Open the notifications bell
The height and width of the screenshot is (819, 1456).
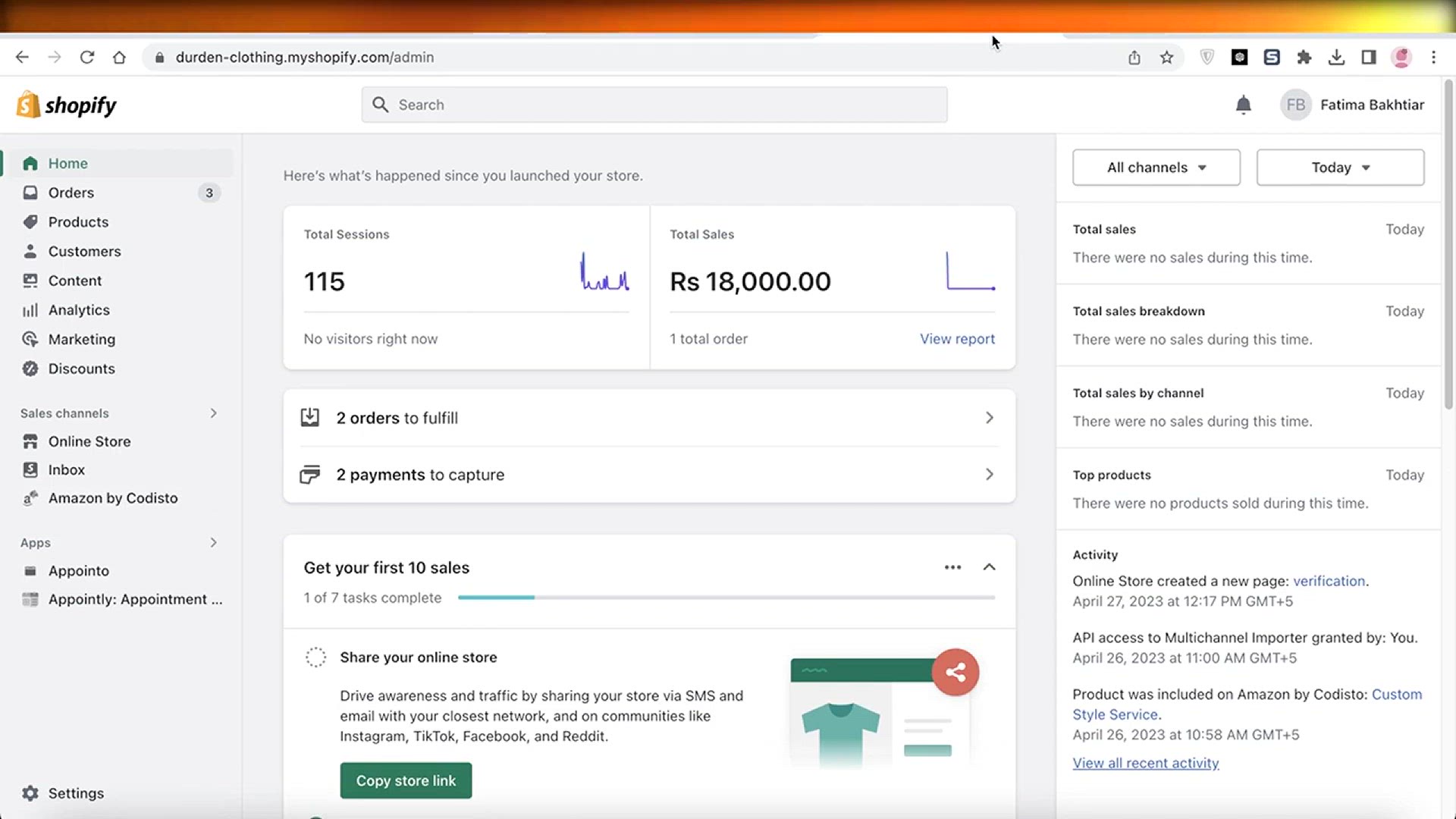pos(1243,105)
